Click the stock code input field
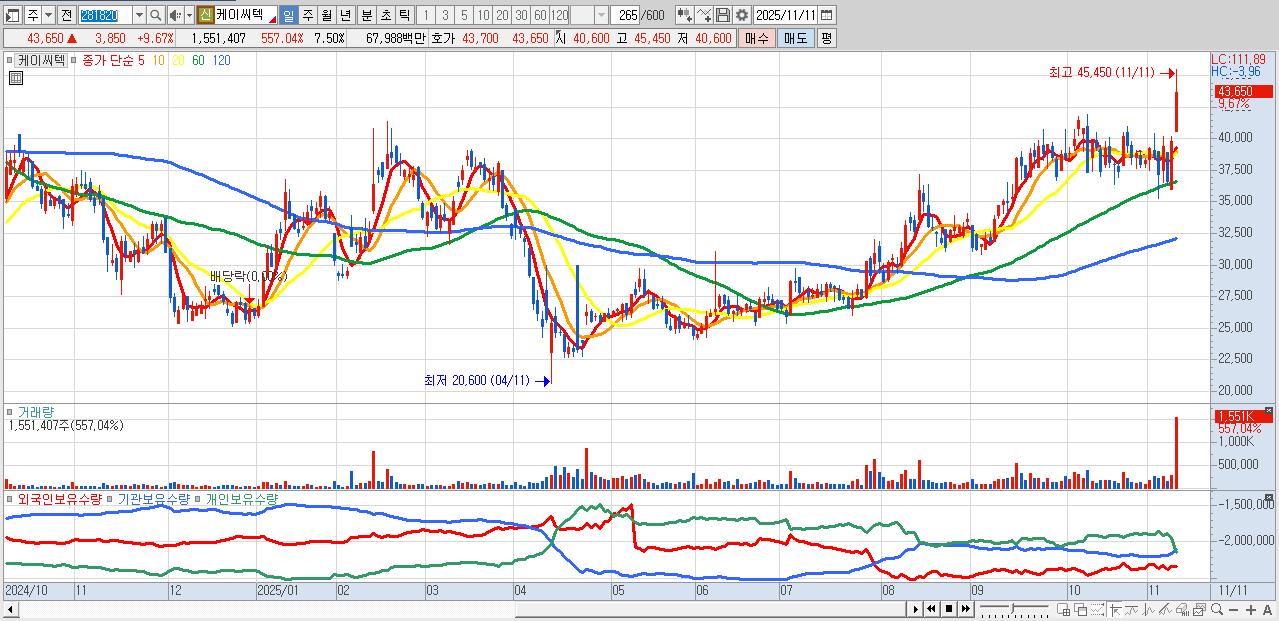 105,15
